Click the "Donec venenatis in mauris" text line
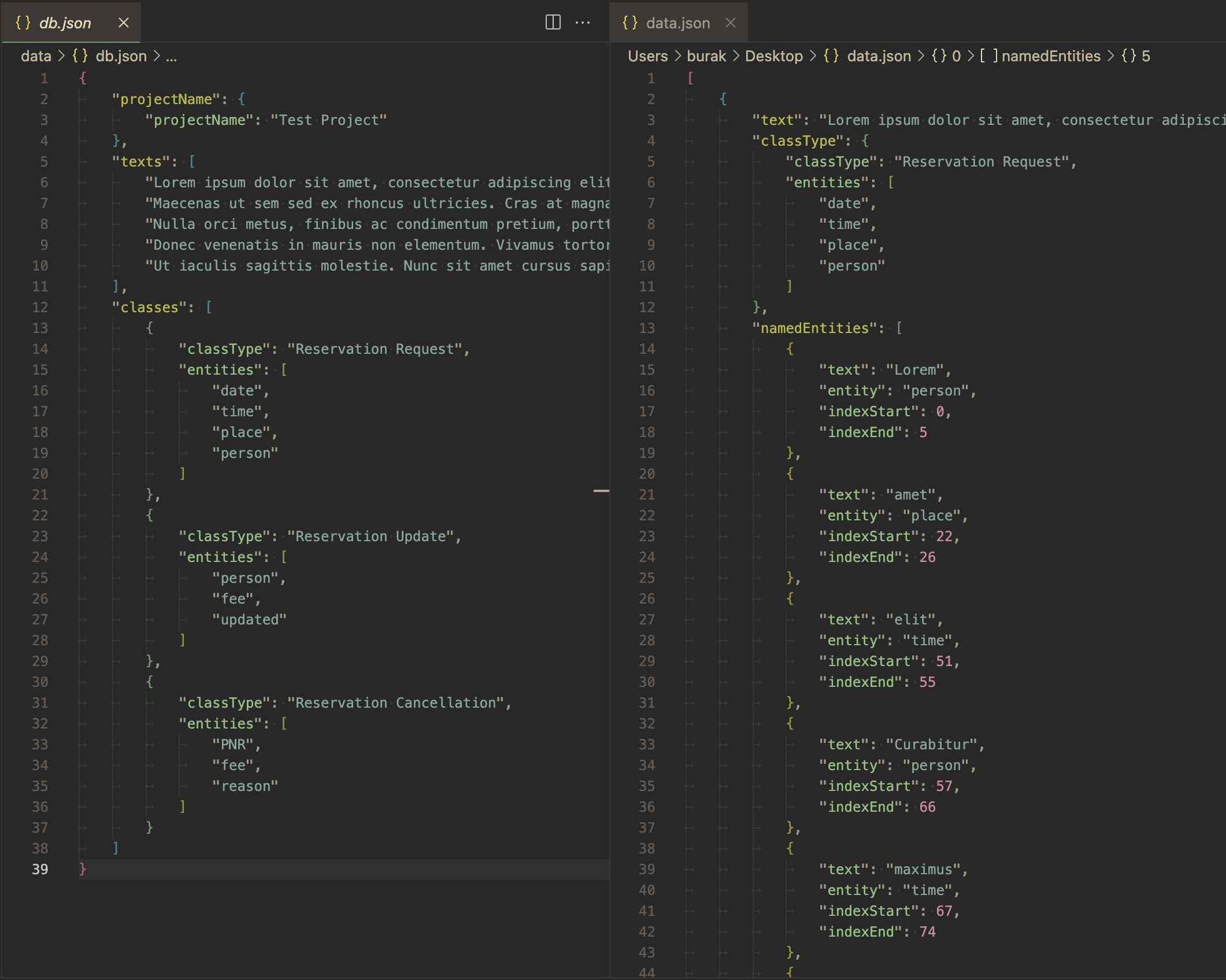This screenshot has height=980, width=1226. coord(377,245)
